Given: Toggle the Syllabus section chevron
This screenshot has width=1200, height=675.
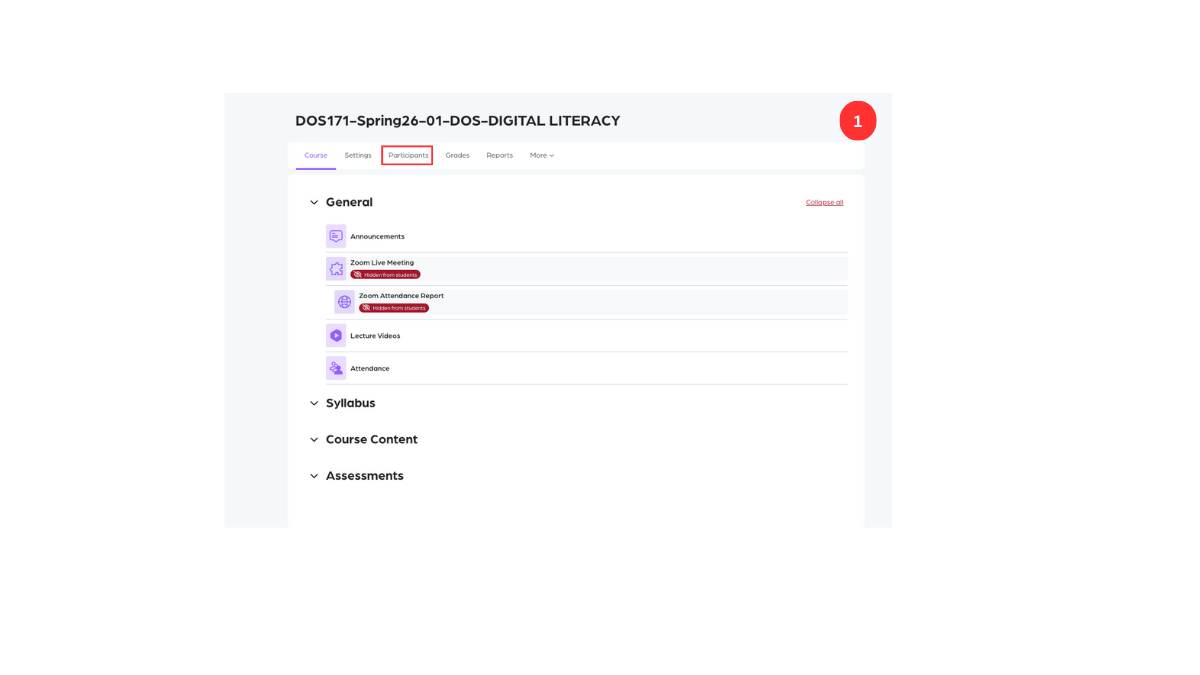Looking at the screenshot, I should tap(314, 404).
